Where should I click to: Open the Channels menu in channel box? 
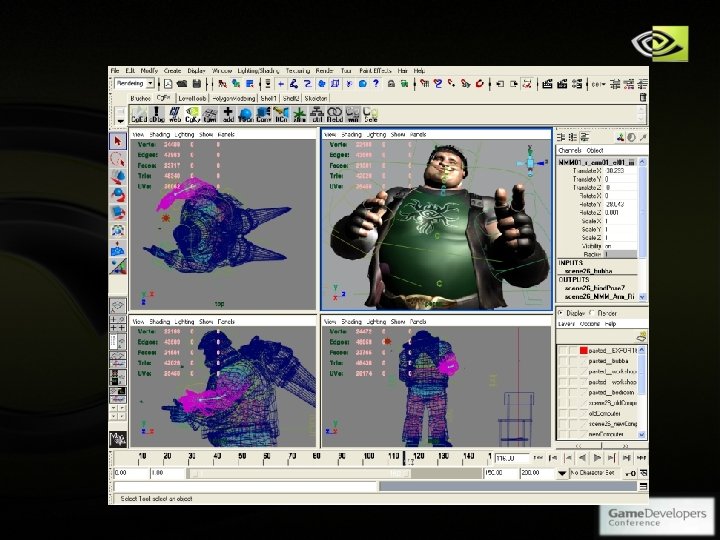click(x=570, y=150)
